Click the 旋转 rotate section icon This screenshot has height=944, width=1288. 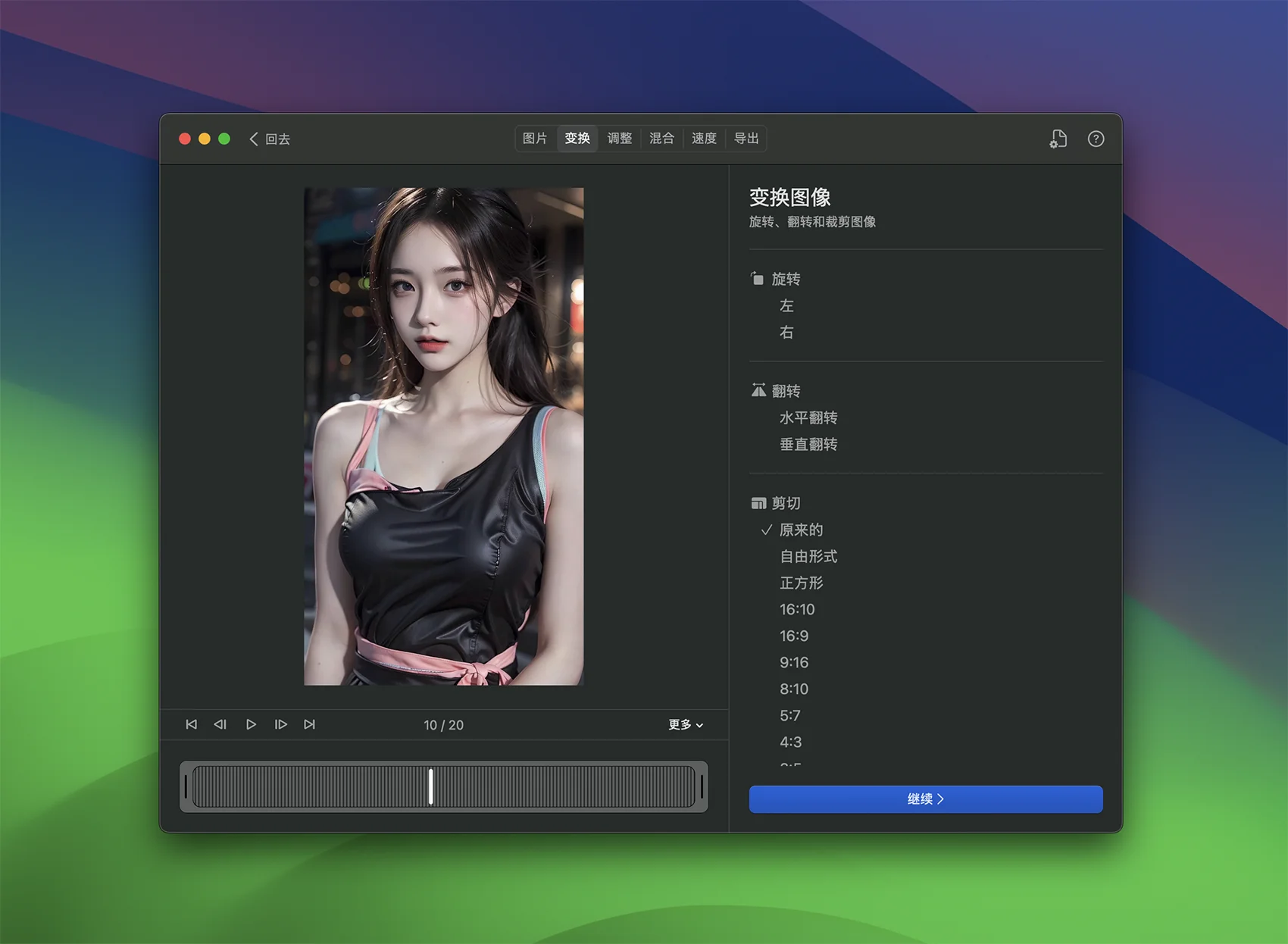coord(757,278)
